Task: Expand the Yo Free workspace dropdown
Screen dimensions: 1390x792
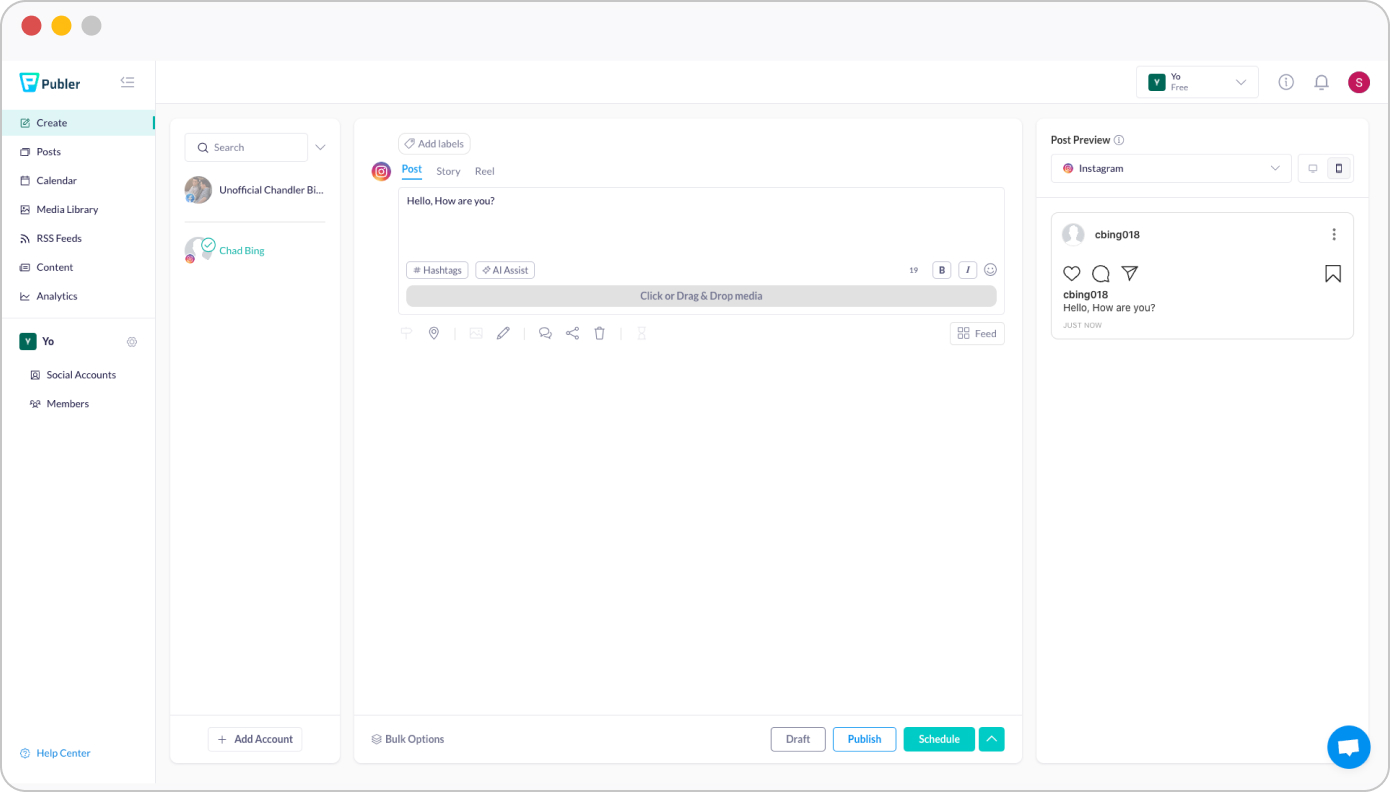Action: [1197, 82]
